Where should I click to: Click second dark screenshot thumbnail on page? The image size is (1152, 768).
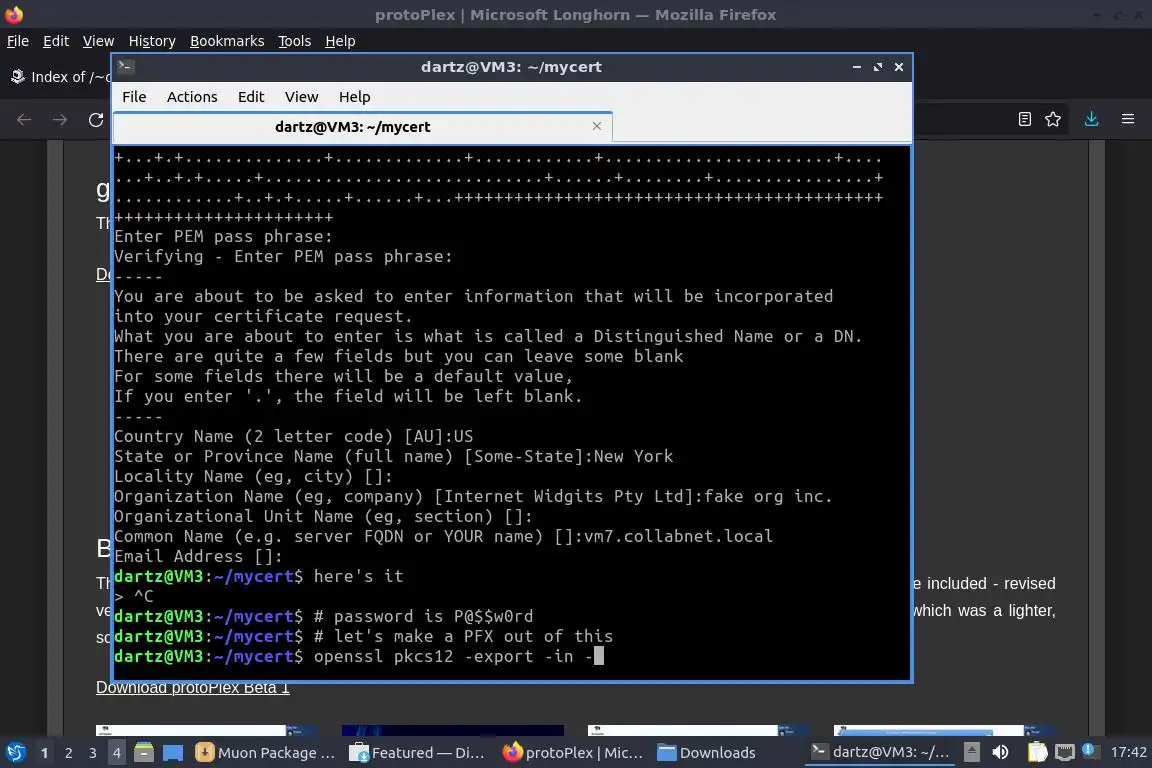pyautogui.click(x=453, y=731)
